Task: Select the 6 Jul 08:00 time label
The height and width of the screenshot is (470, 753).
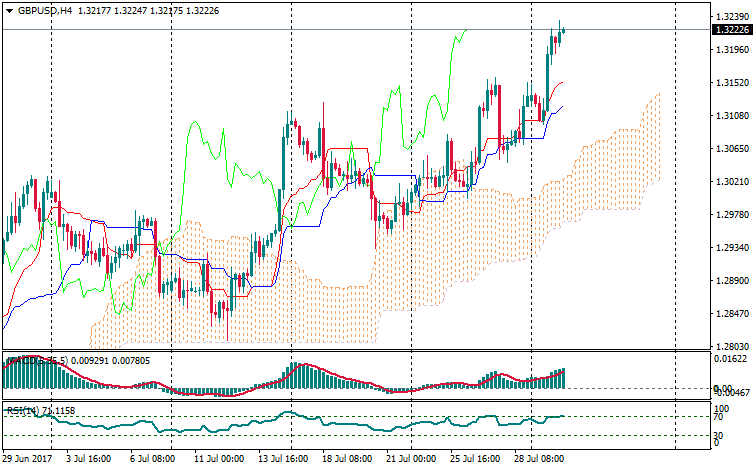Action: (x=153, y=458)
